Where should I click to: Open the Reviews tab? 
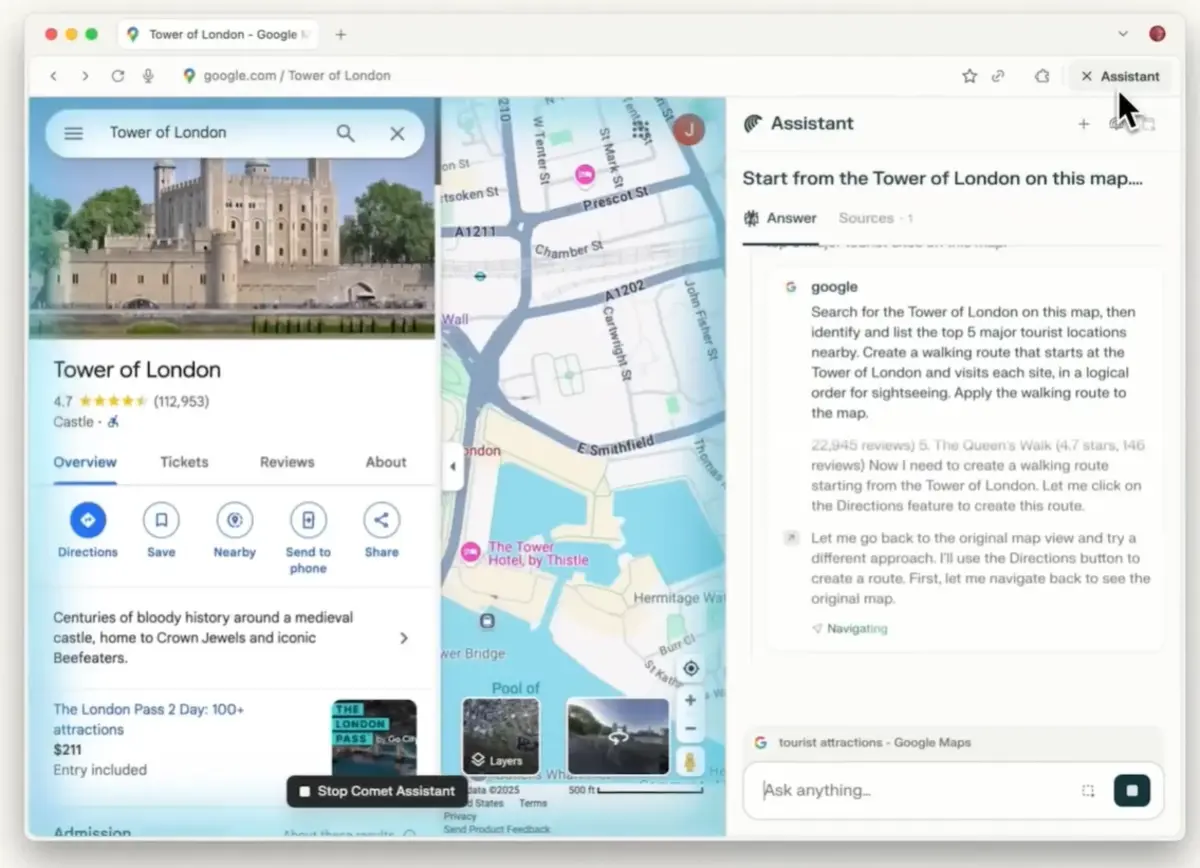click(287, 462)
